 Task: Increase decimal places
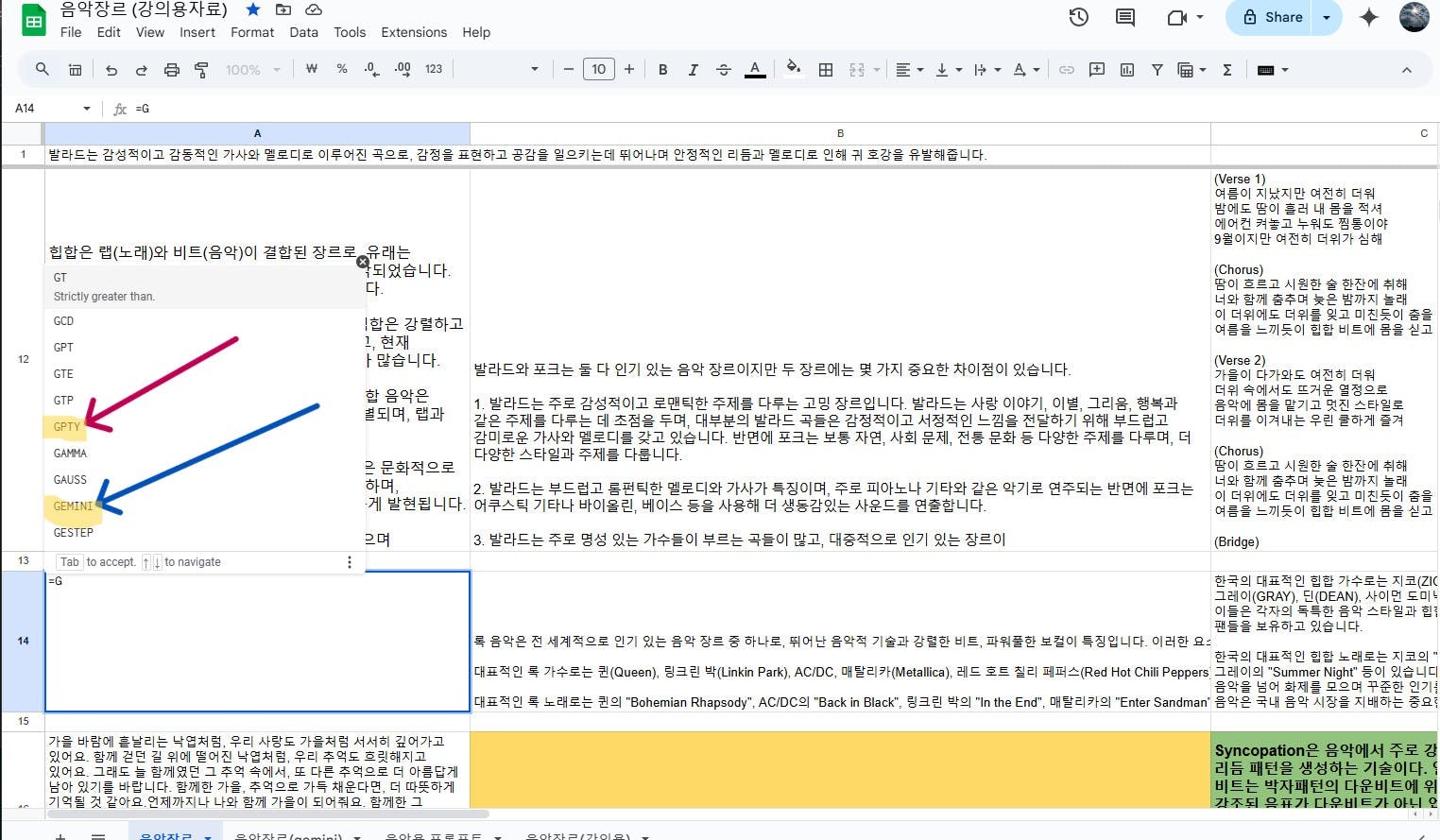(403, 69)
